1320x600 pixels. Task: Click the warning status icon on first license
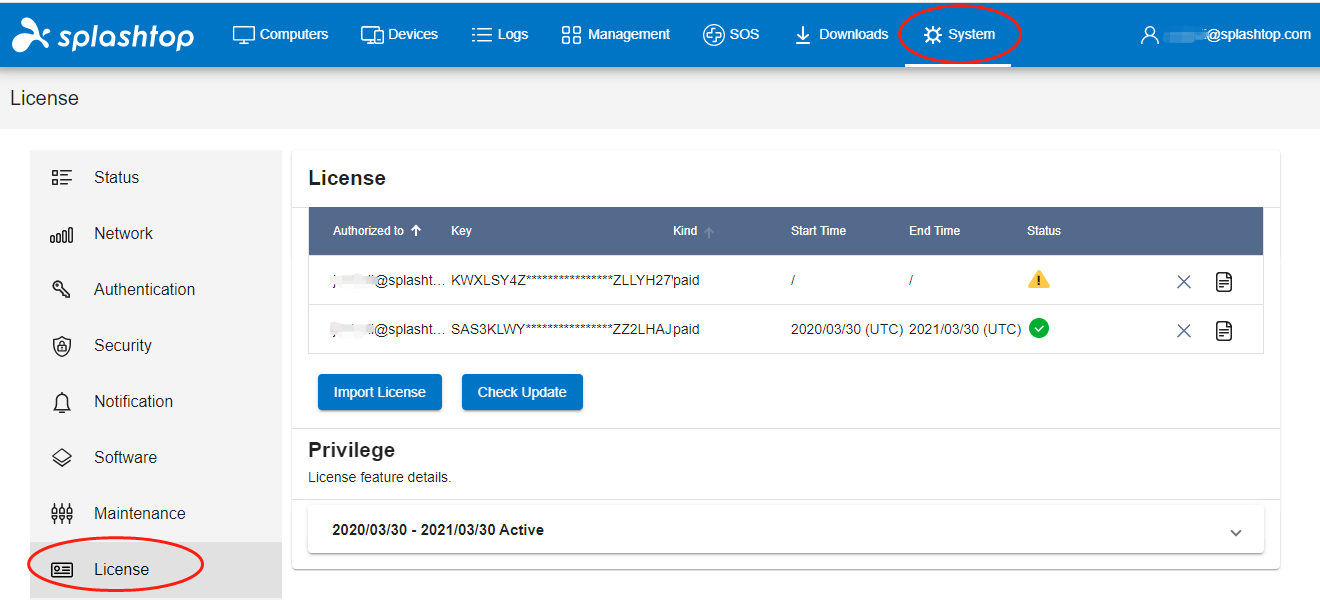(x=1038, y=280)
